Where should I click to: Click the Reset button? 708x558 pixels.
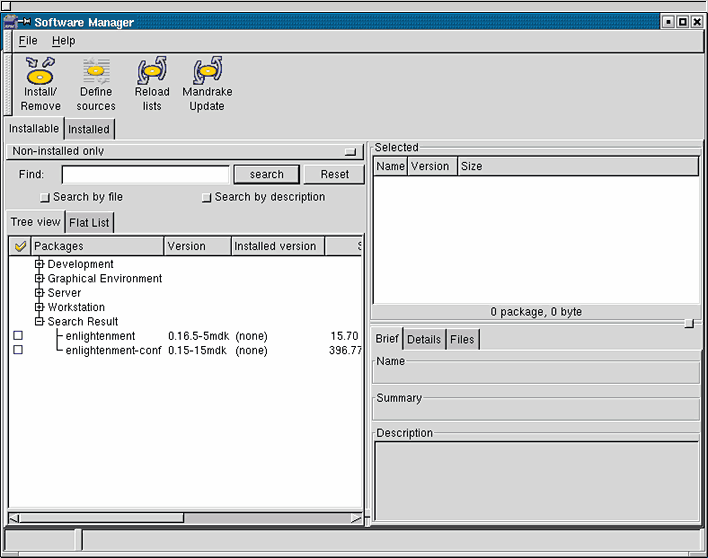click(x=335, y=174)
